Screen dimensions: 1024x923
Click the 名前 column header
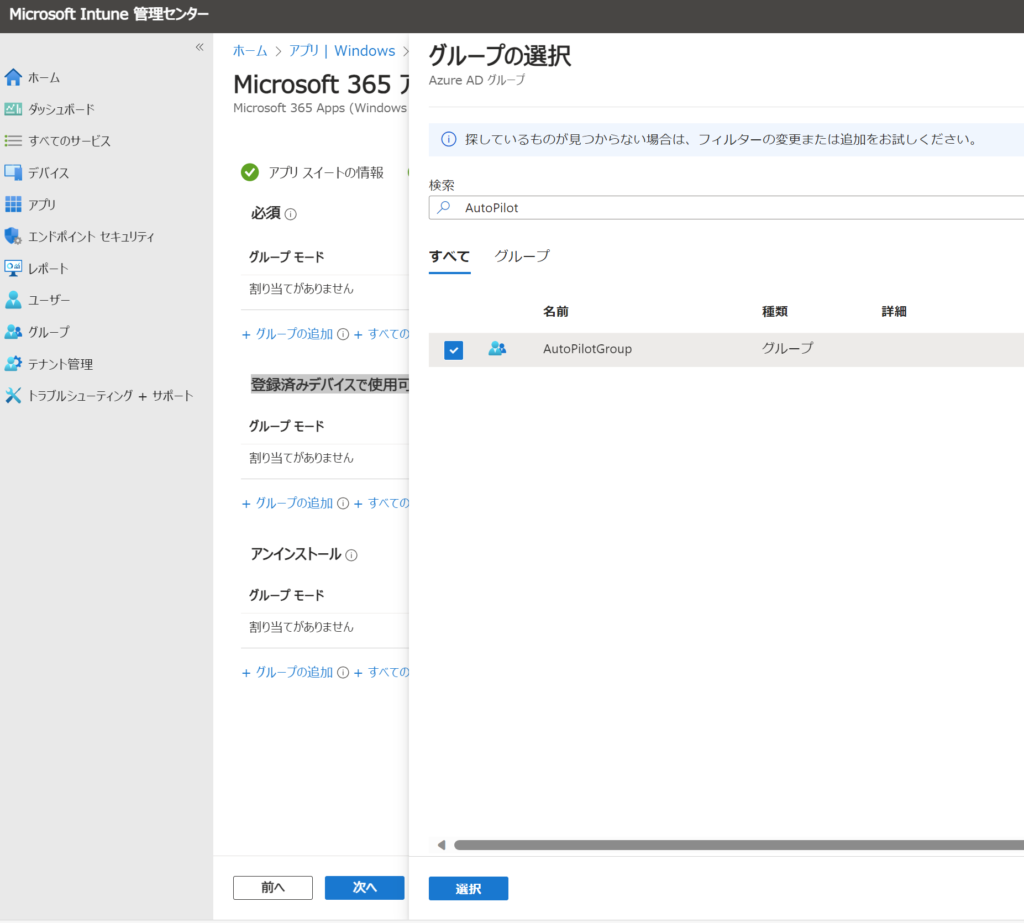click(x=556, y=312)
